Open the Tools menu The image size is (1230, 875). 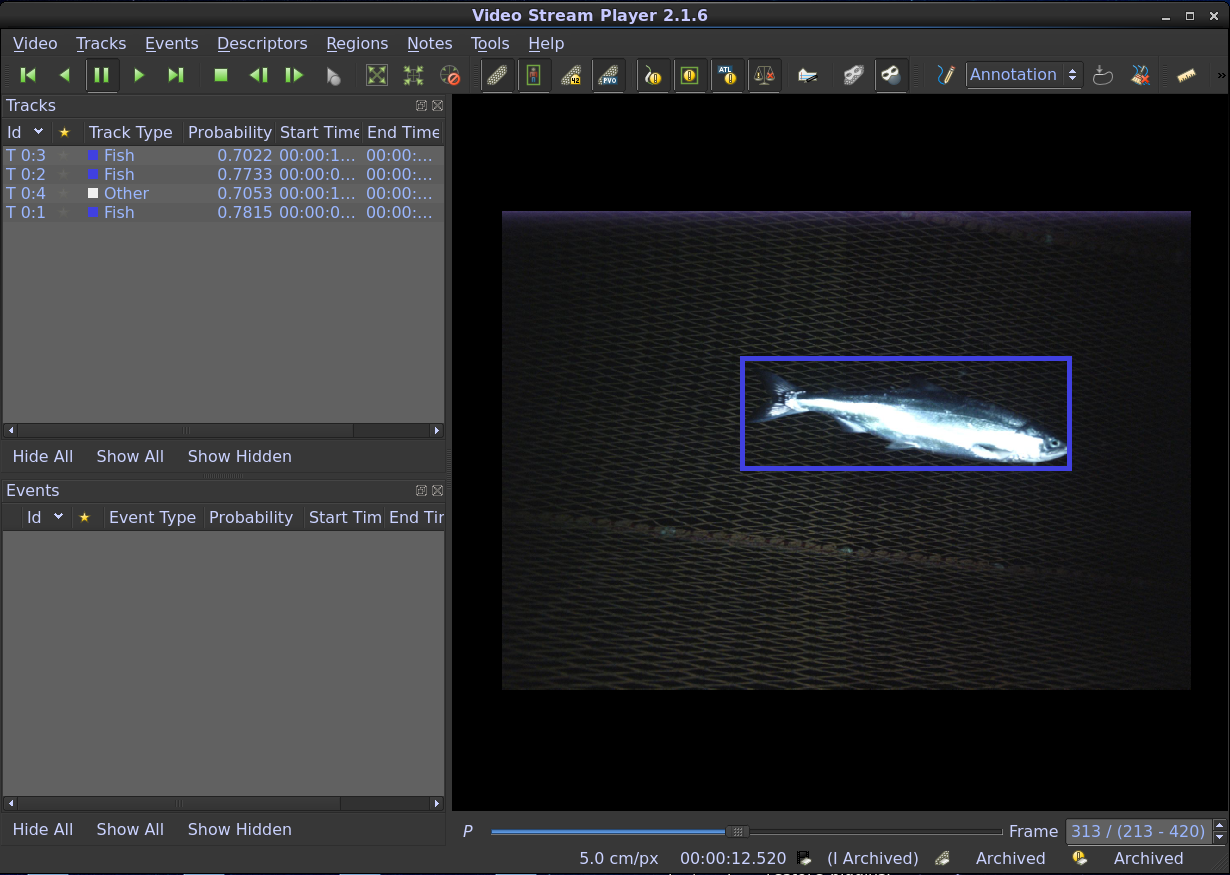[x=490, y=43]
